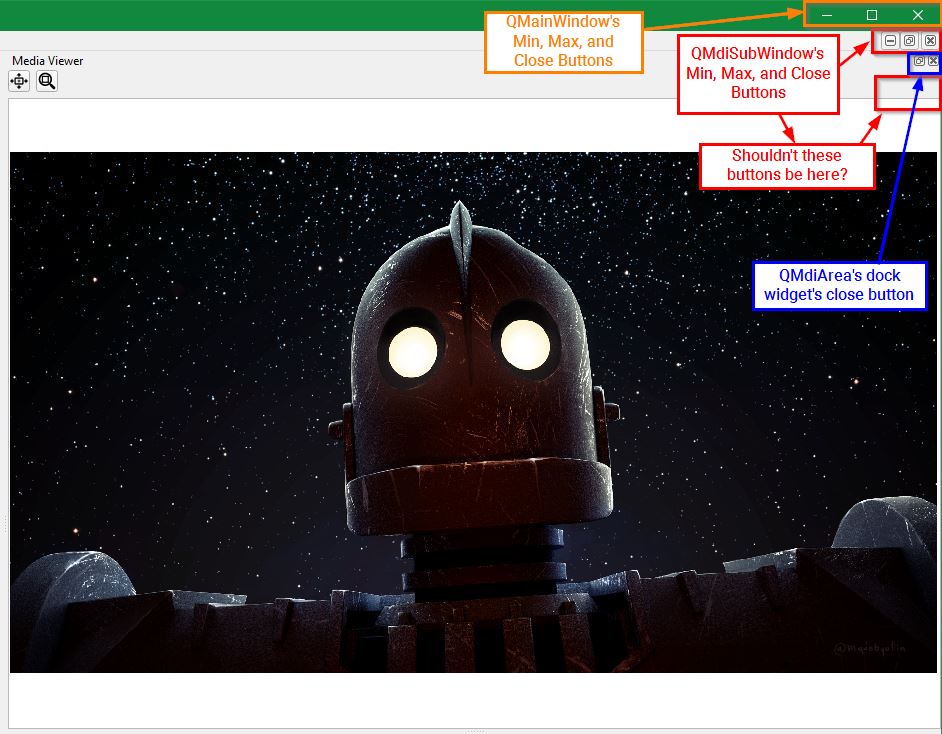Click the robot image in the viewer

pos(473,412)
